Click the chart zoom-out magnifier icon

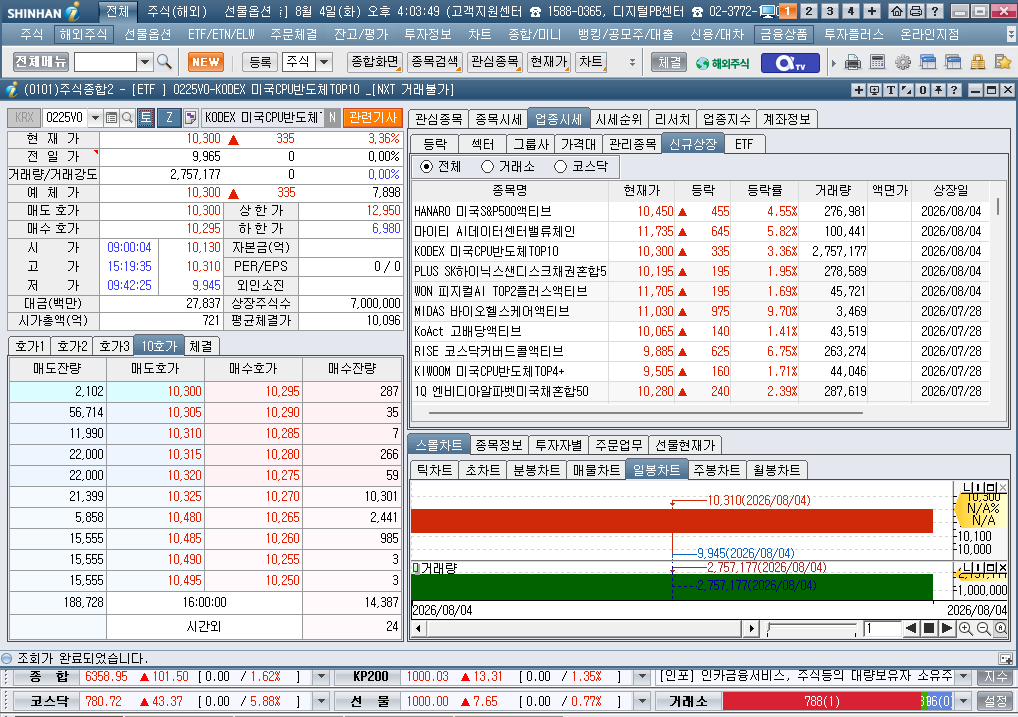(x=983, y=628)
